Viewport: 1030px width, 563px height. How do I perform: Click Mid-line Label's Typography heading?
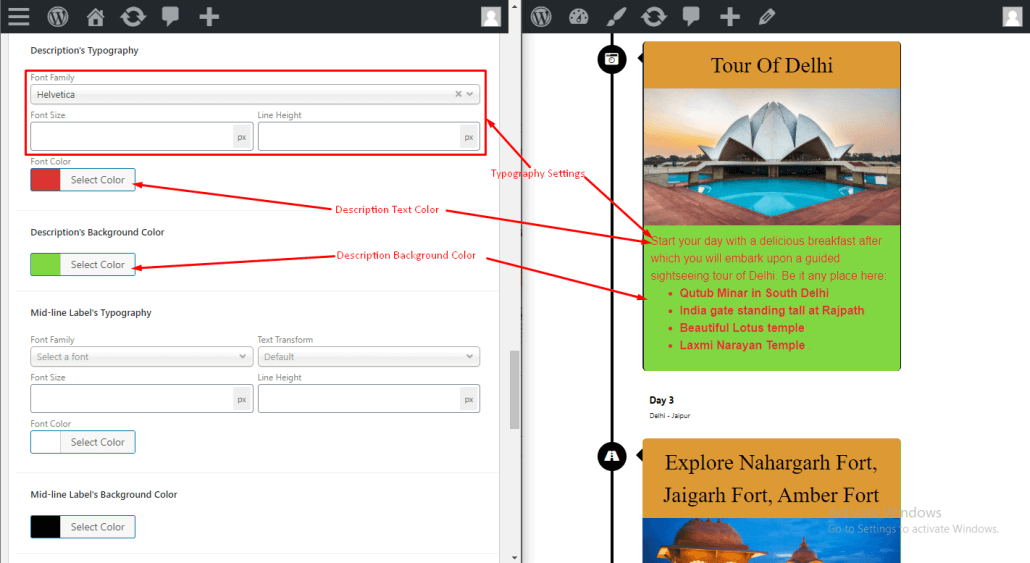(91, 313)
